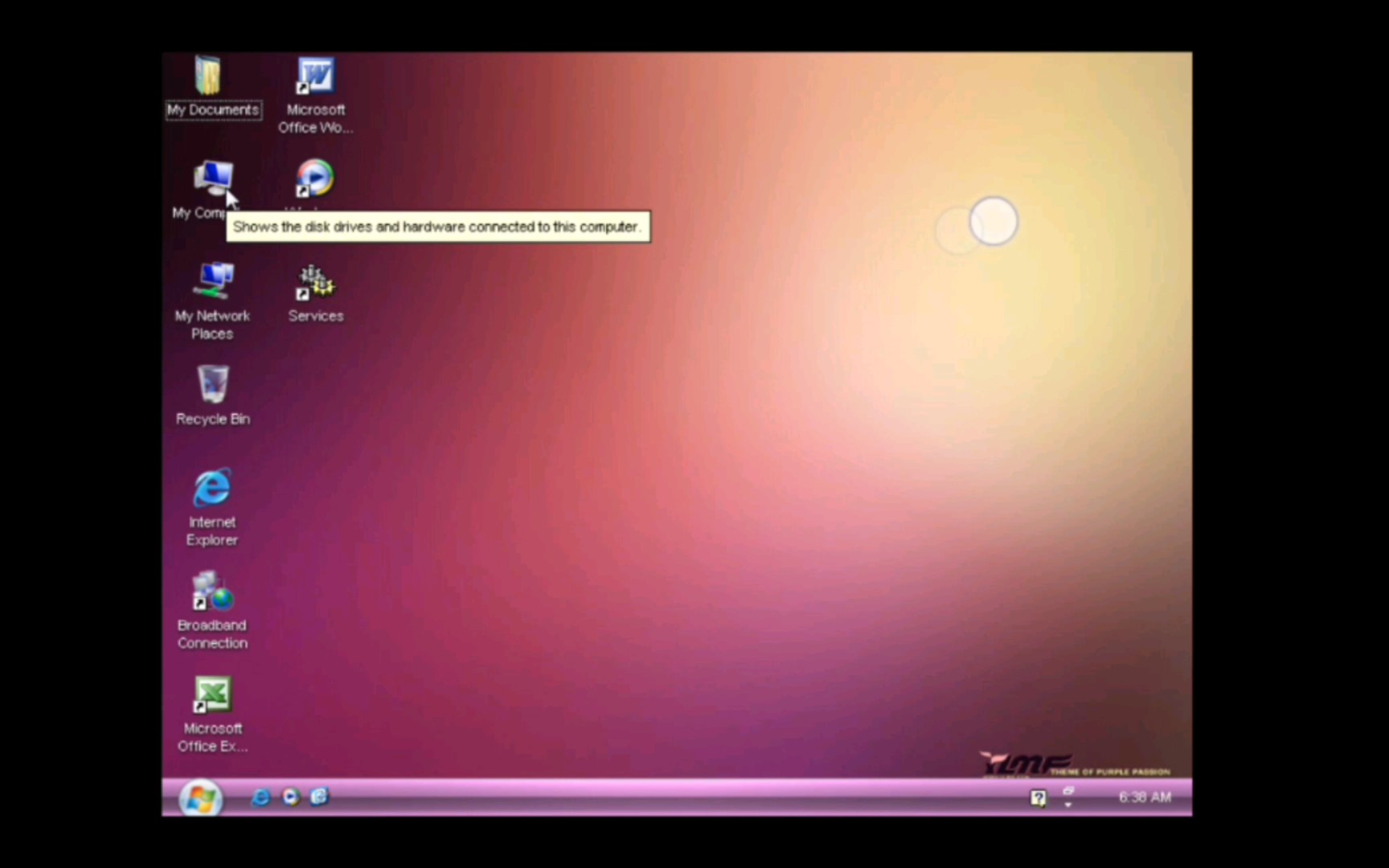1389x868 pixels.
Task: Click the Internet Explorer desktop icon
Action: 212,487
